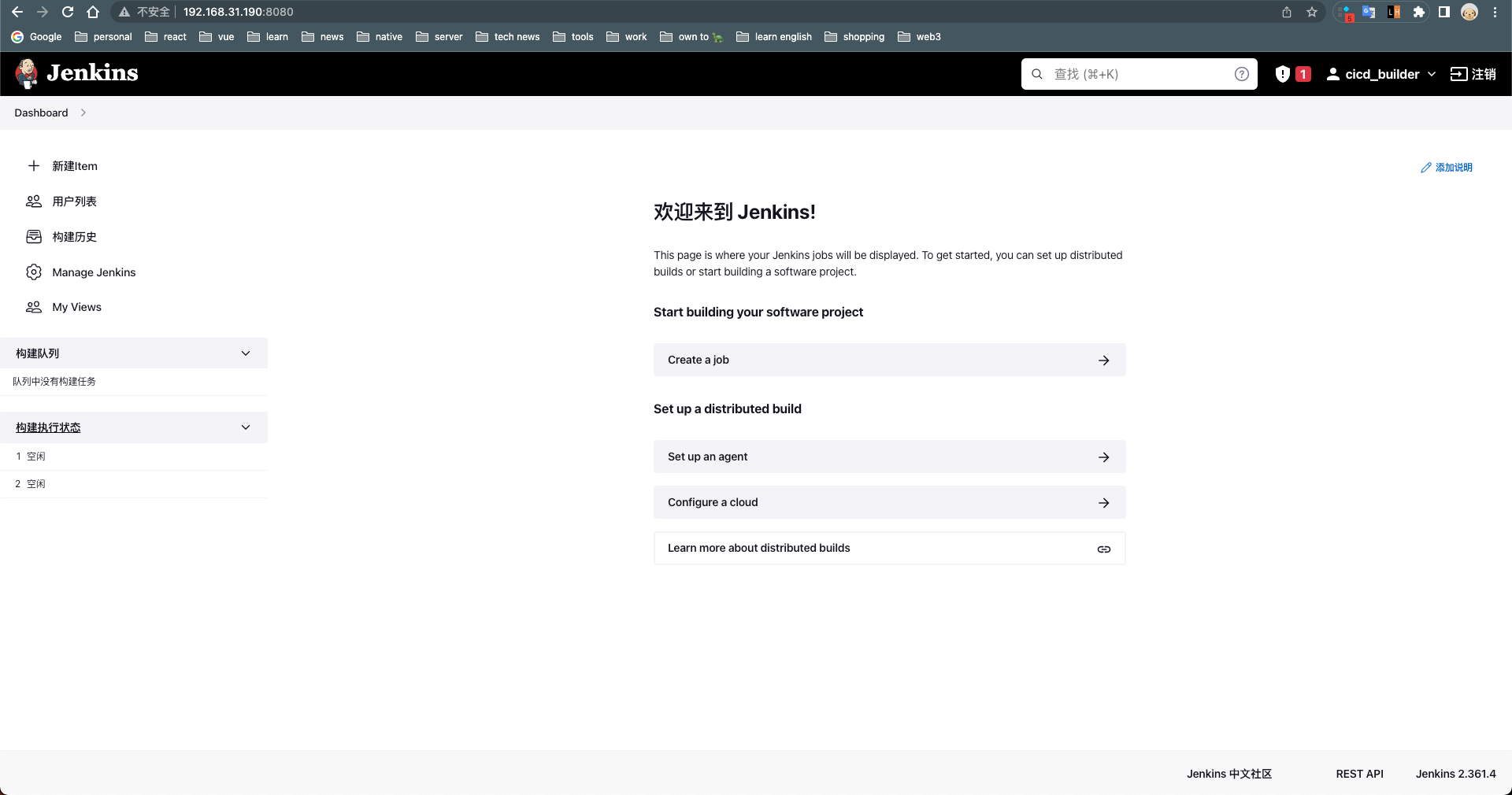Click the Jenkins butler logo icon
This screenshot has height=795, width=1512.
[x=27, y=73]
